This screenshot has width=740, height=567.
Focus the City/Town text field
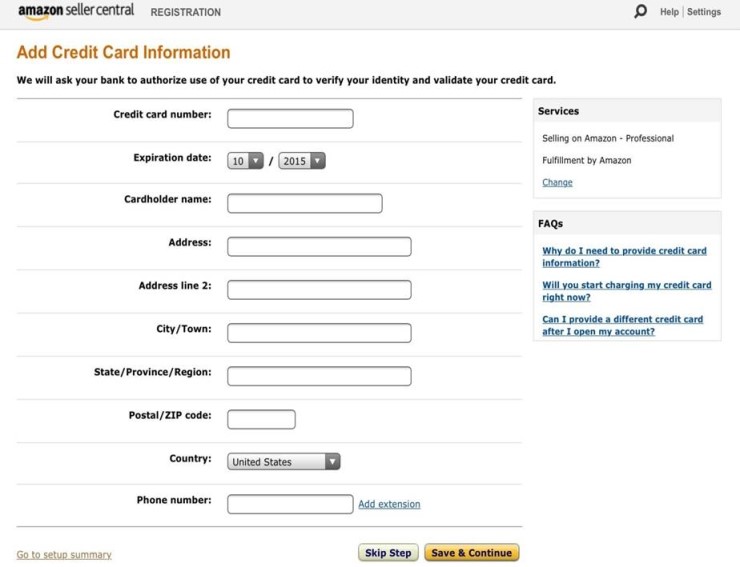pyautogui.click(x=319, y=333)
